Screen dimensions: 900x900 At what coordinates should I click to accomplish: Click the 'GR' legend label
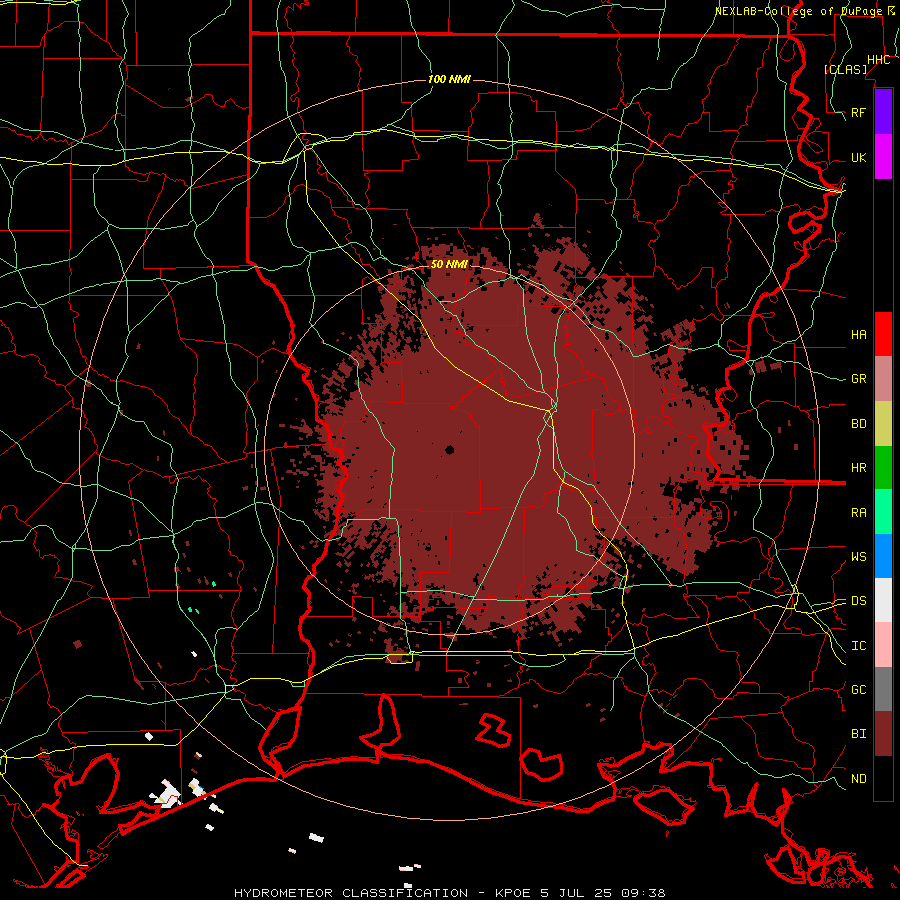[859, 379]
